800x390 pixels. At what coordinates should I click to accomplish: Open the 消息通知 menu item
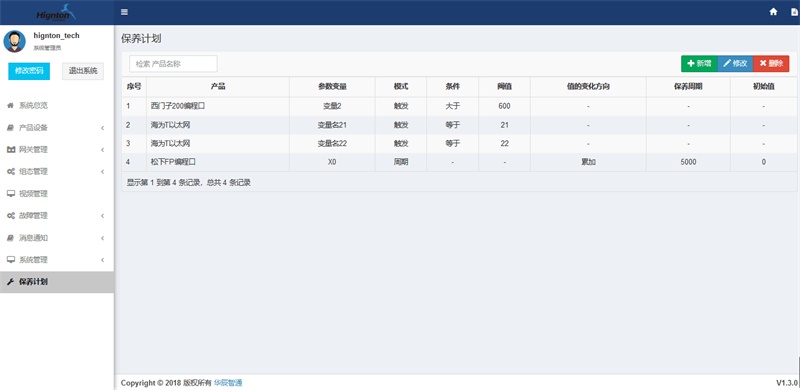pyautogui.click(x=57, y=238)
